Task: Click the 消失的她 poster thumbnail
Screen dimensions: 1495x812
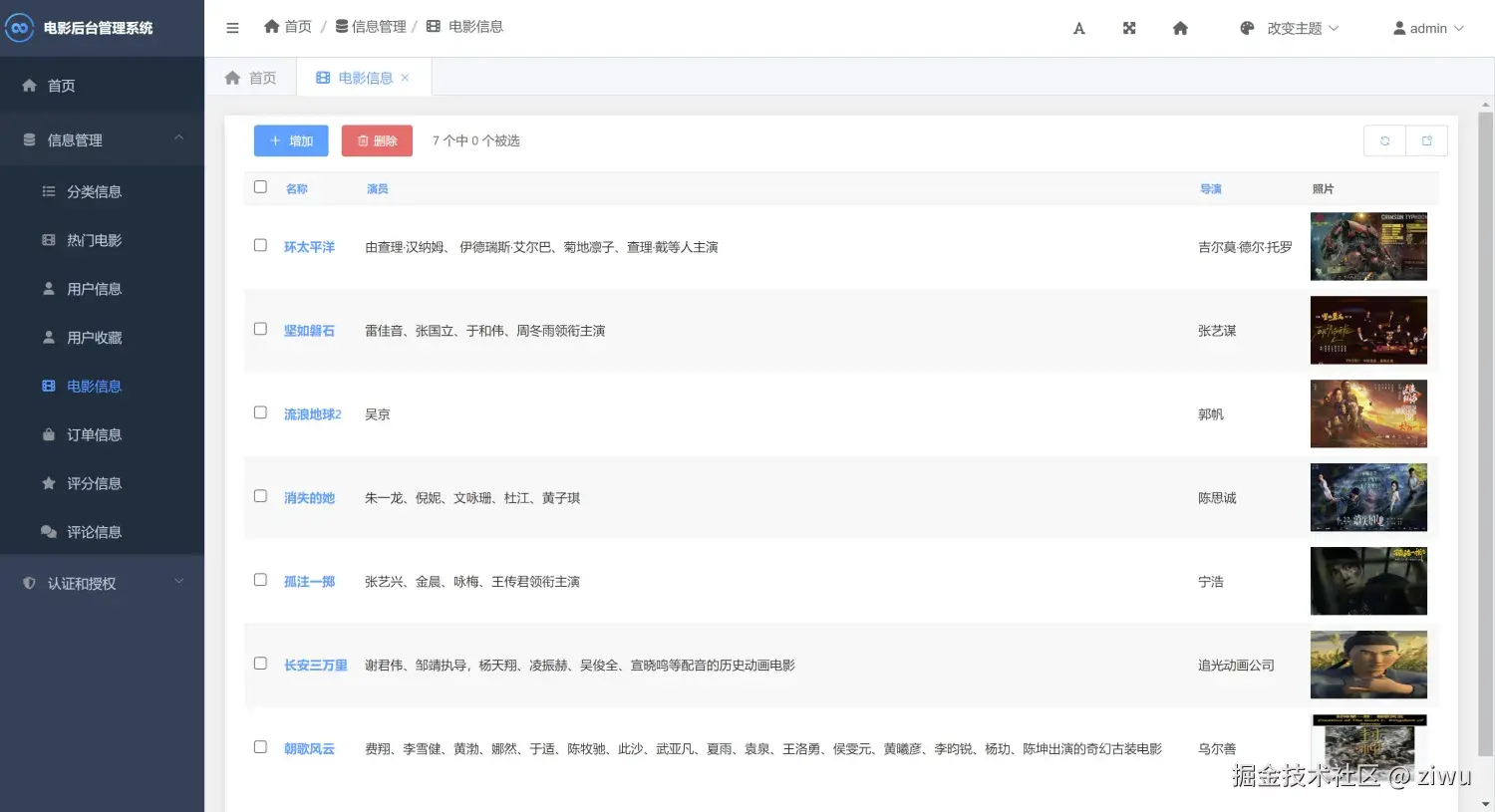Action: point(1368,497)
